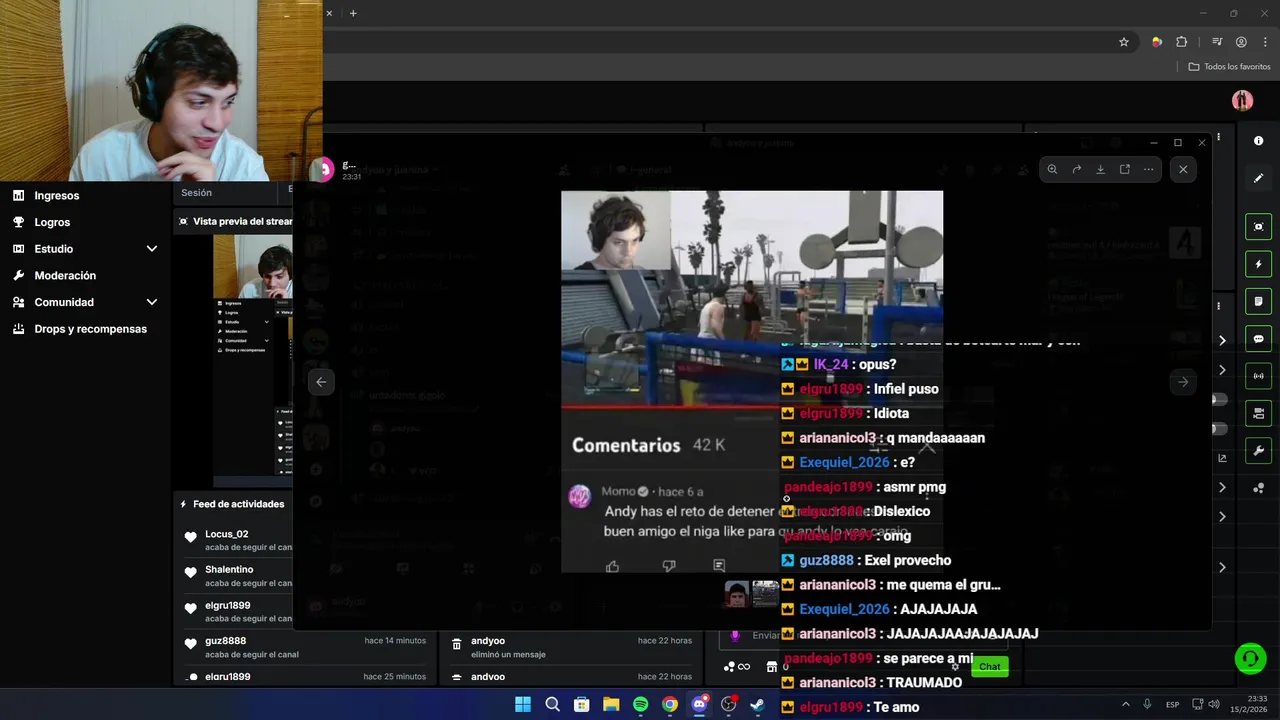Image resolution: width=1280 pixels, height=720 pixels.
Task: Open the chat bubble icon in sidebar
Action: coord(1258,339)
